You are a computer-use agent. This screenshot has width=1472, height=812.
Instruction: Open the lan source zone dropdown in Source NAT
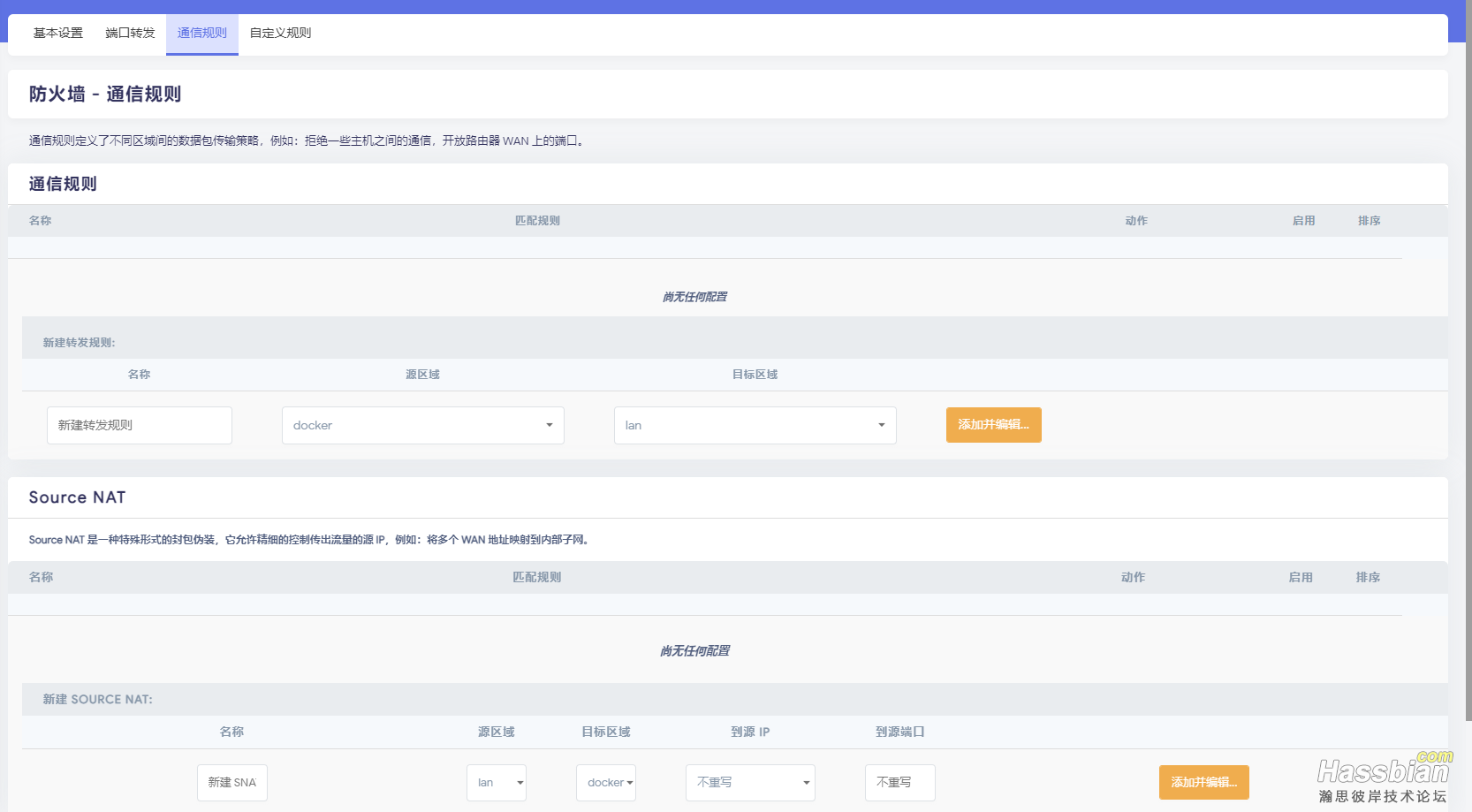click(x=497, y=783)
